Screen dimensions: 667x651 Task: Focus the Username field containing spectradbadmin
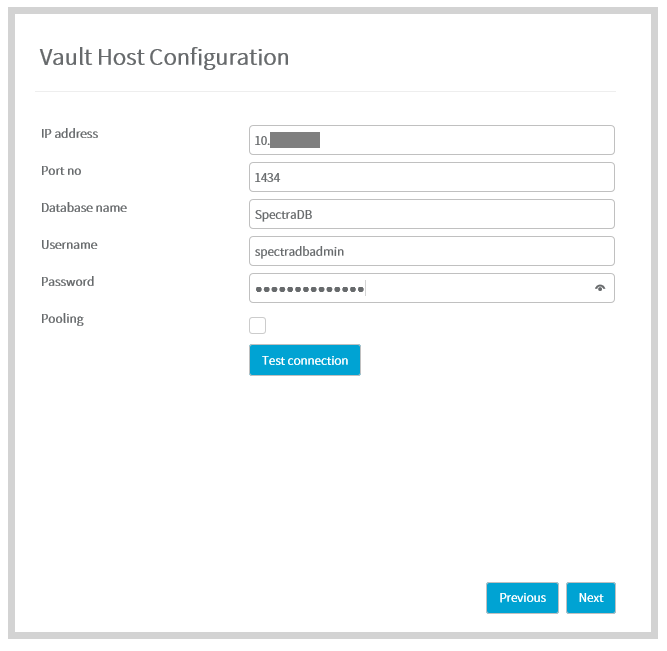[x=431, y=251]
